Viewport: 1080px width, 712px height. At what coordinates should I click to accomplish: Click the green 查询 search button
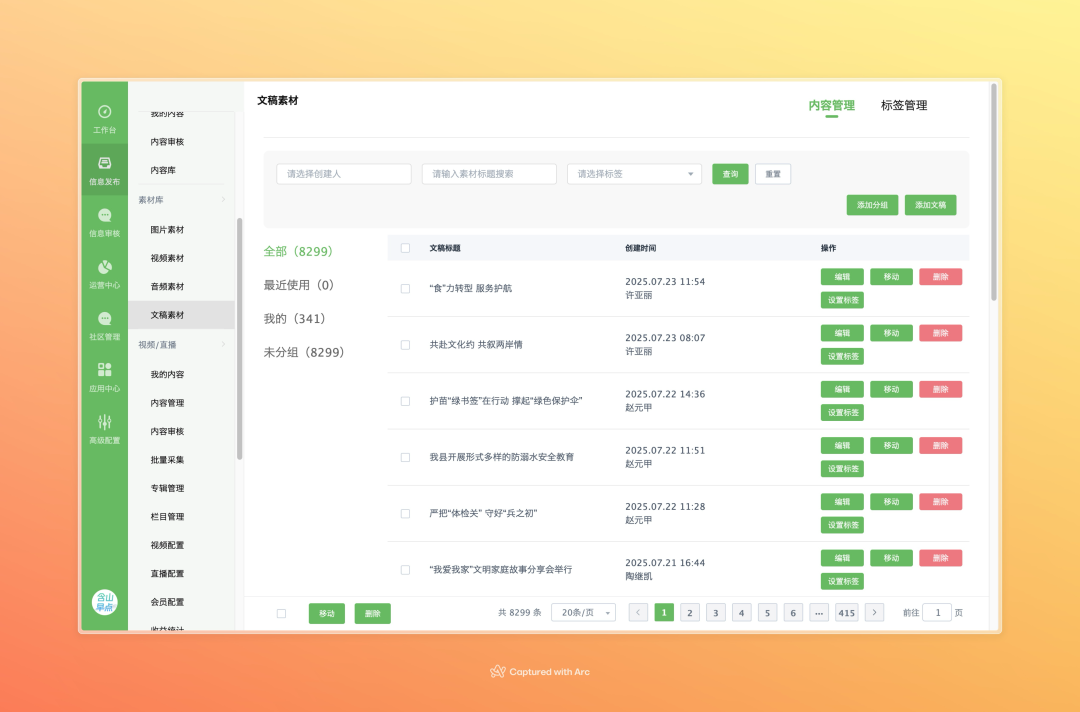click(x=730, y=174)
